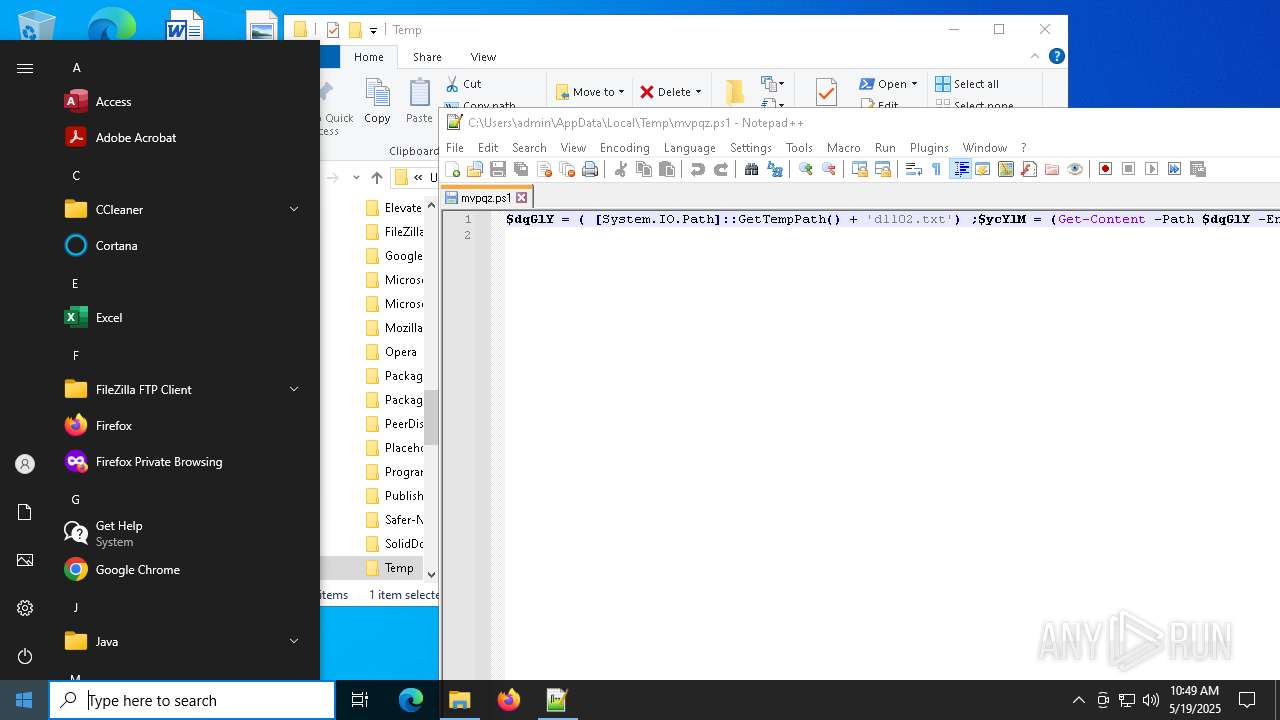Open Document Map icon in Notepad++ toolbar
Image resolution: width=1280 pixels, height=720 pixels.
point(1006,169)
